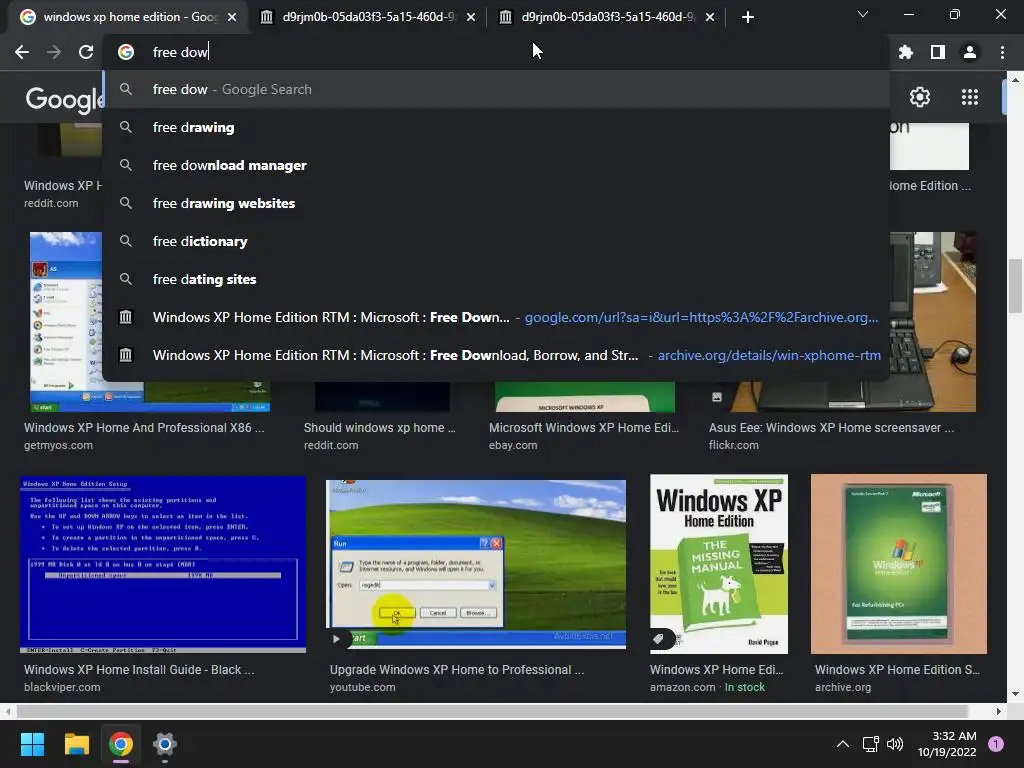Viewport: 1024px width, 768px height.
Task: Click the horizontal scrollbar at page bottom
Action: [x=492, y=711]
